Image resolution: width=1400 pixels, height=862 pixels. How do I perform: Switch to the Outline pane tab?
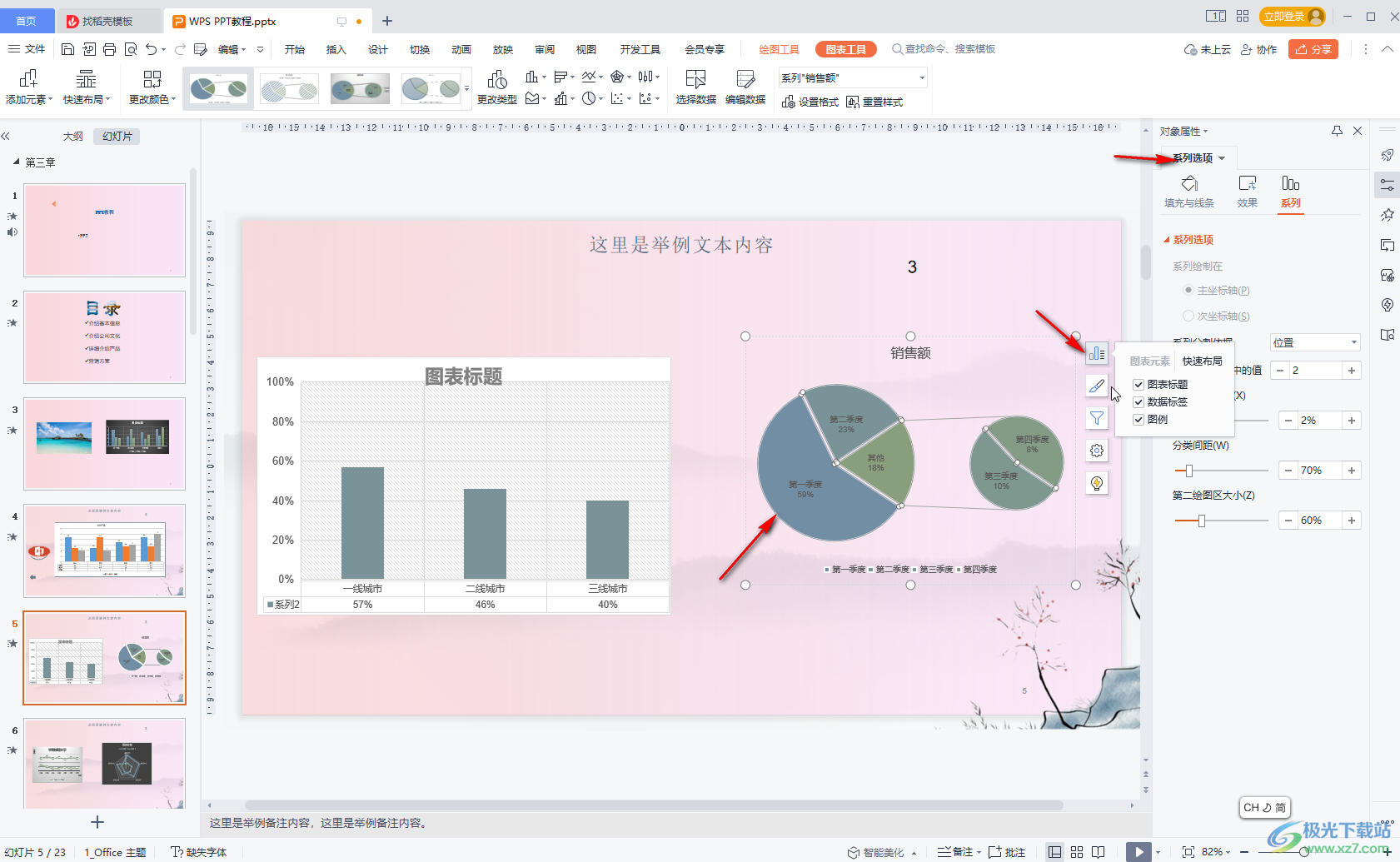click(73, 136)
